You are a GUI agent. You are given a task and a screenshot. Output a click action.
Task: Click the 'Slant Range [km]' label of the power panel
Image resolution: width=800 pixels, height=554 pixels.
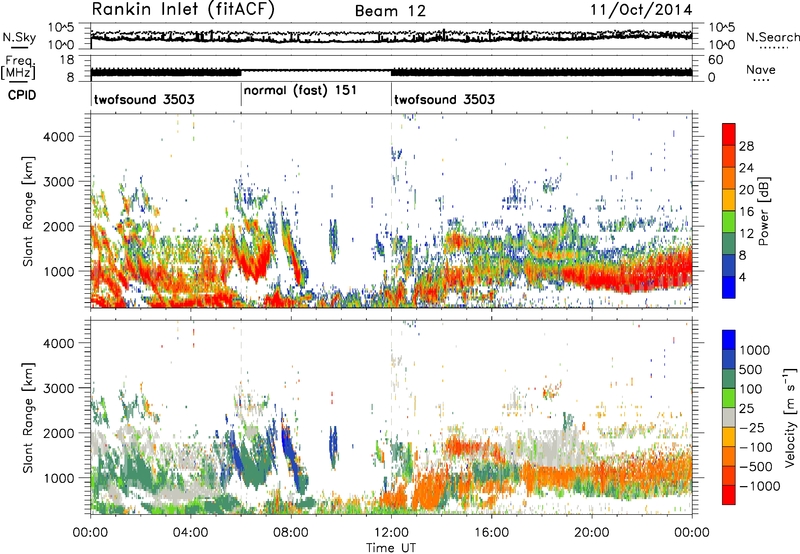coord(27,211)
